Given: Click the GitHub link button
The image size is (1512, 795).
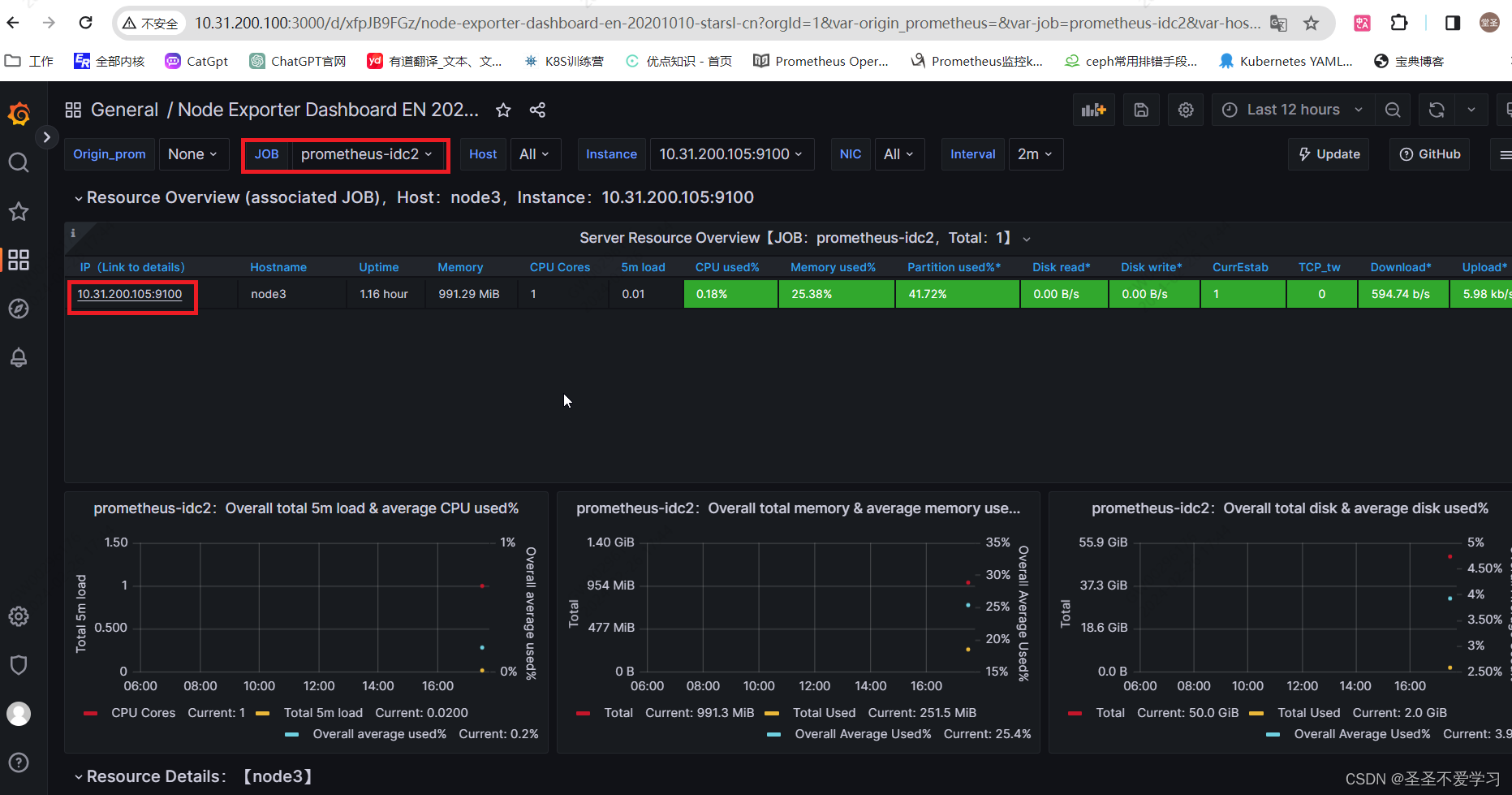Looking at the screenshot, I should click(1430, 154).
